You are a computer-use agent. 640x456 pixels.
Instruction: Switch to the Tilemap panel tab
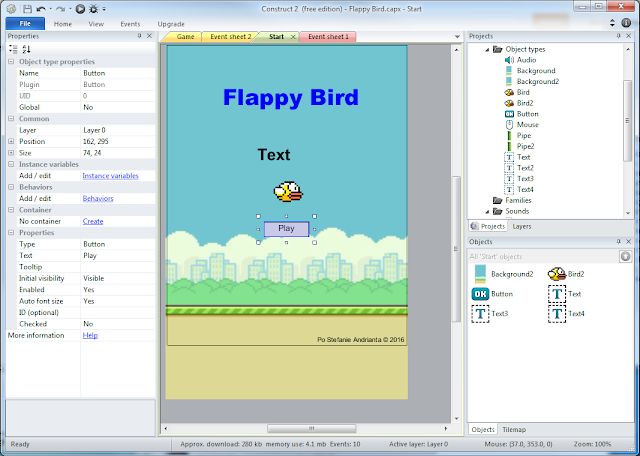pos(514,429)
